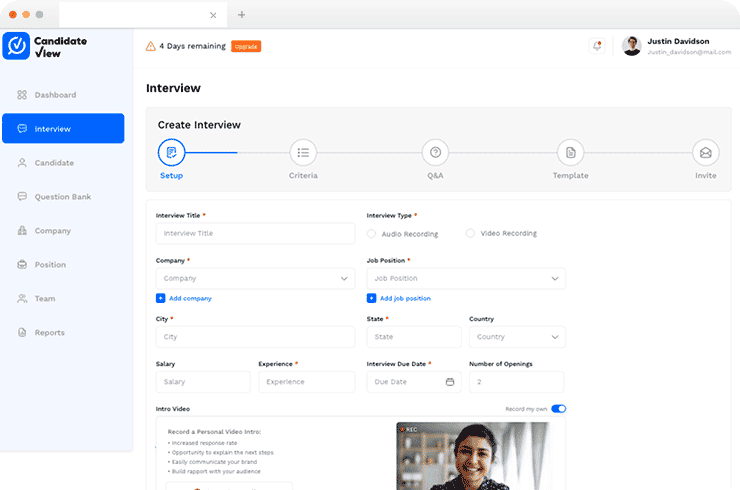Select Video Recording interview type
The width and height of the screenshot is (740, 490).
[470, 234]
